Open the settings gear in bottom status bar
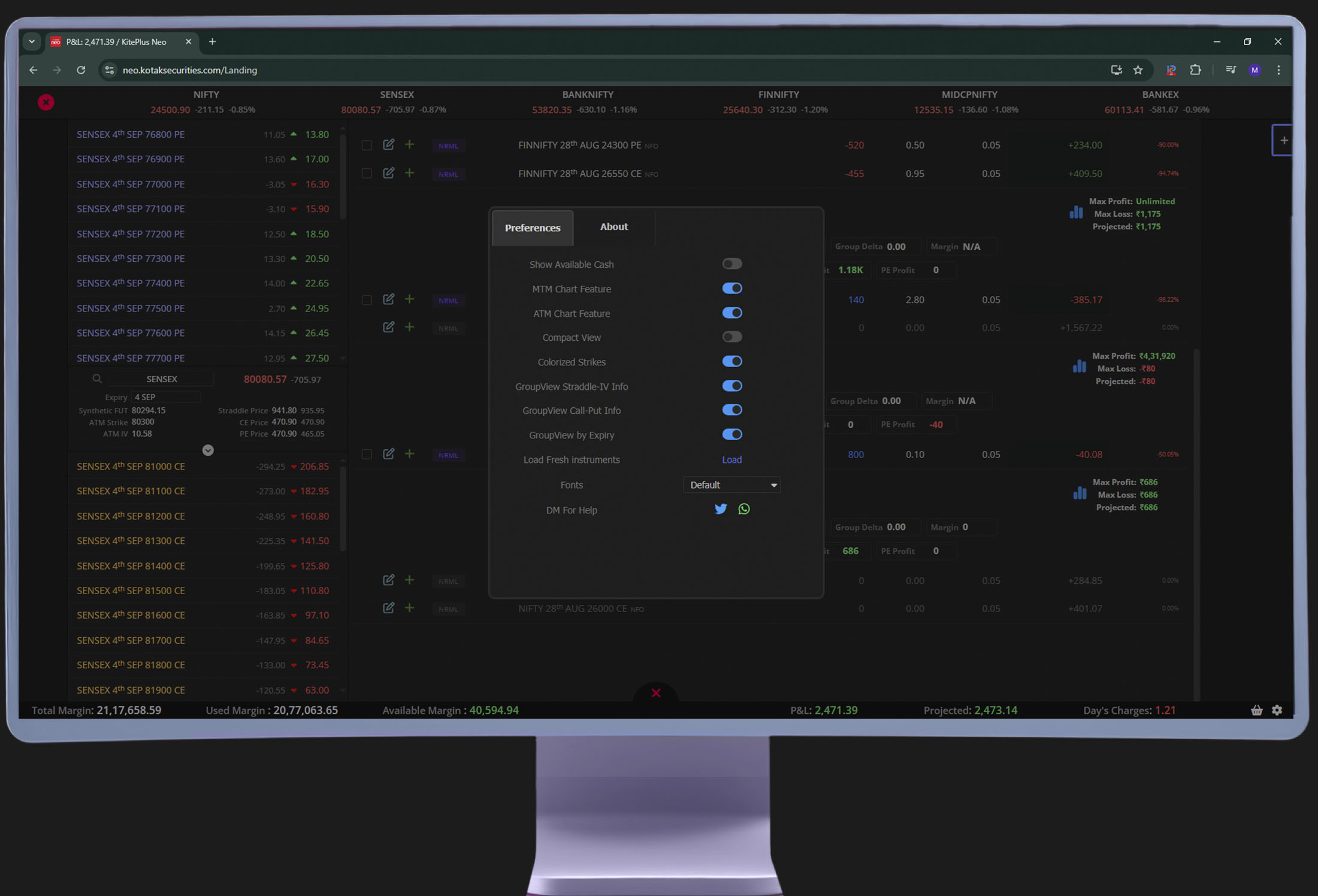The image size is (1318, 896). [x=1277, y=710]
